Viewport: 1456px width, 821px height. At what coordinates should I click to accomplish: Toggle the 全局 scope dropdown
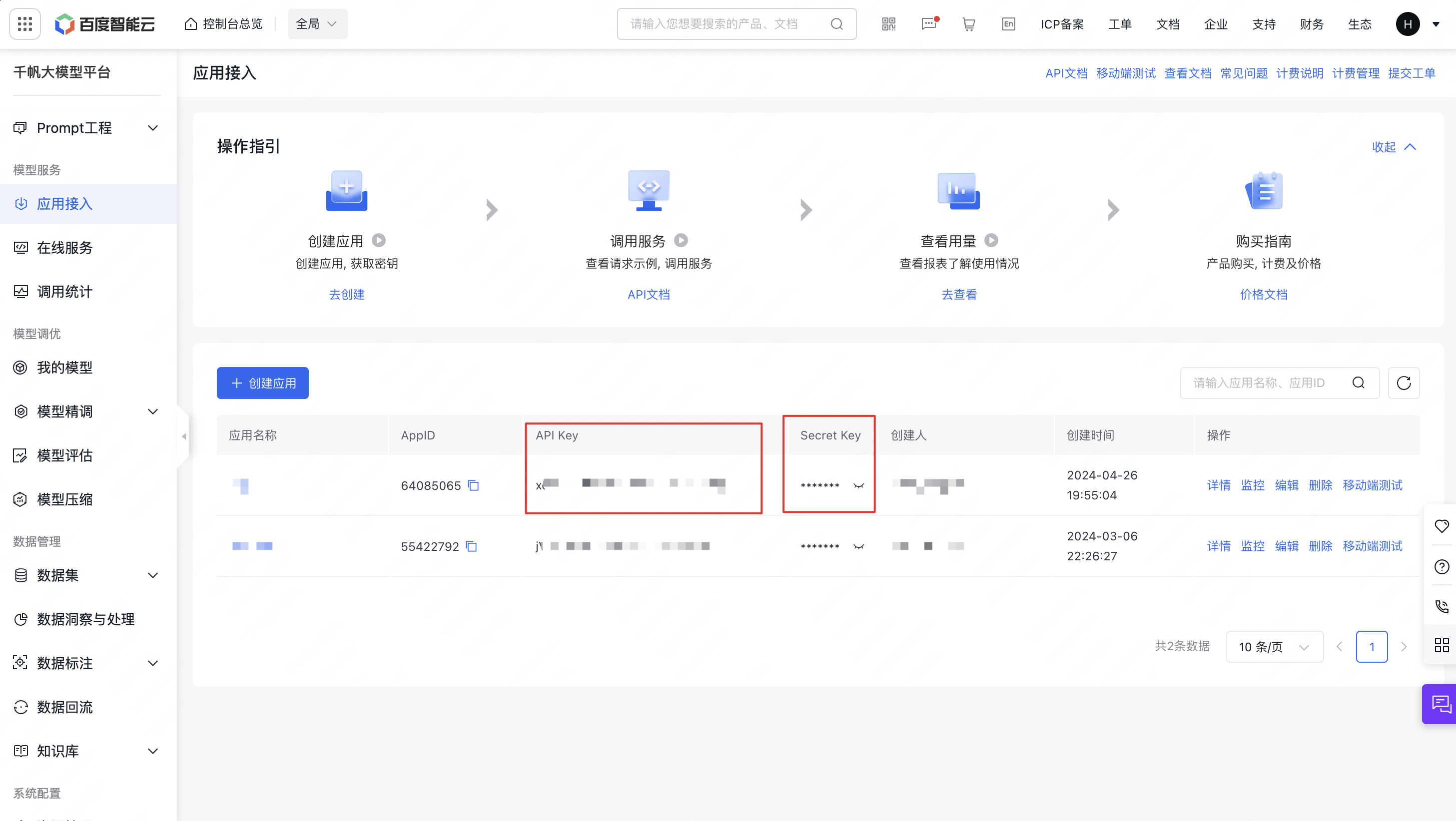click(317, 24)
